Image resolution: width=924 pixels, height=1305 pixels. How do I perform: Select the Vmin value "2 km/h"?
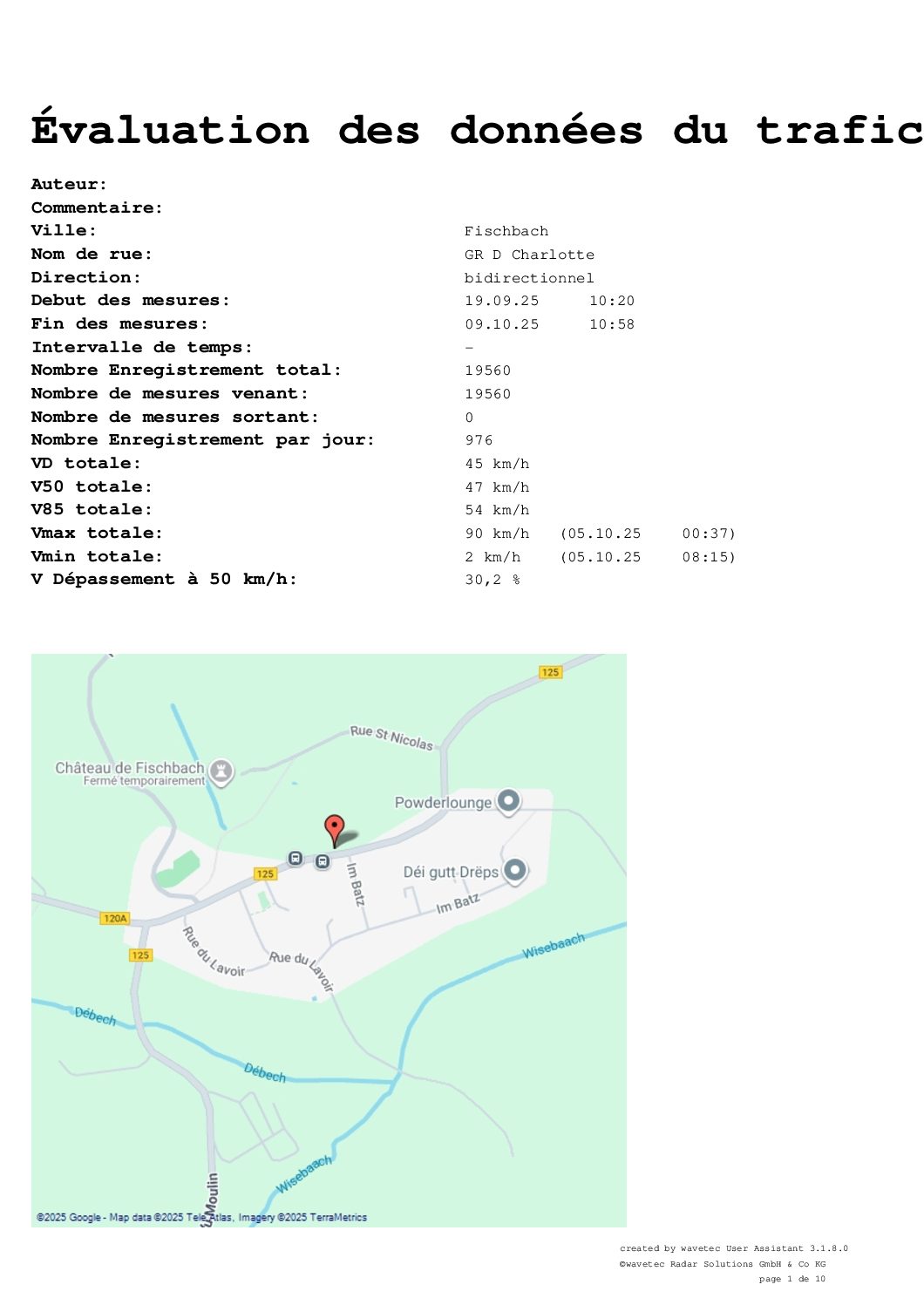click(493, 557)
